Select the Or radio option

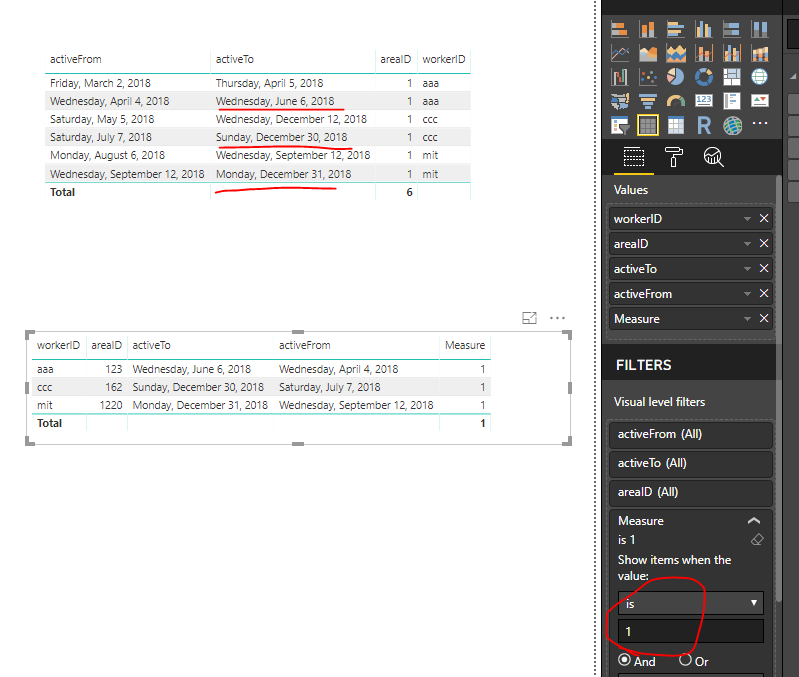[685, 660]
